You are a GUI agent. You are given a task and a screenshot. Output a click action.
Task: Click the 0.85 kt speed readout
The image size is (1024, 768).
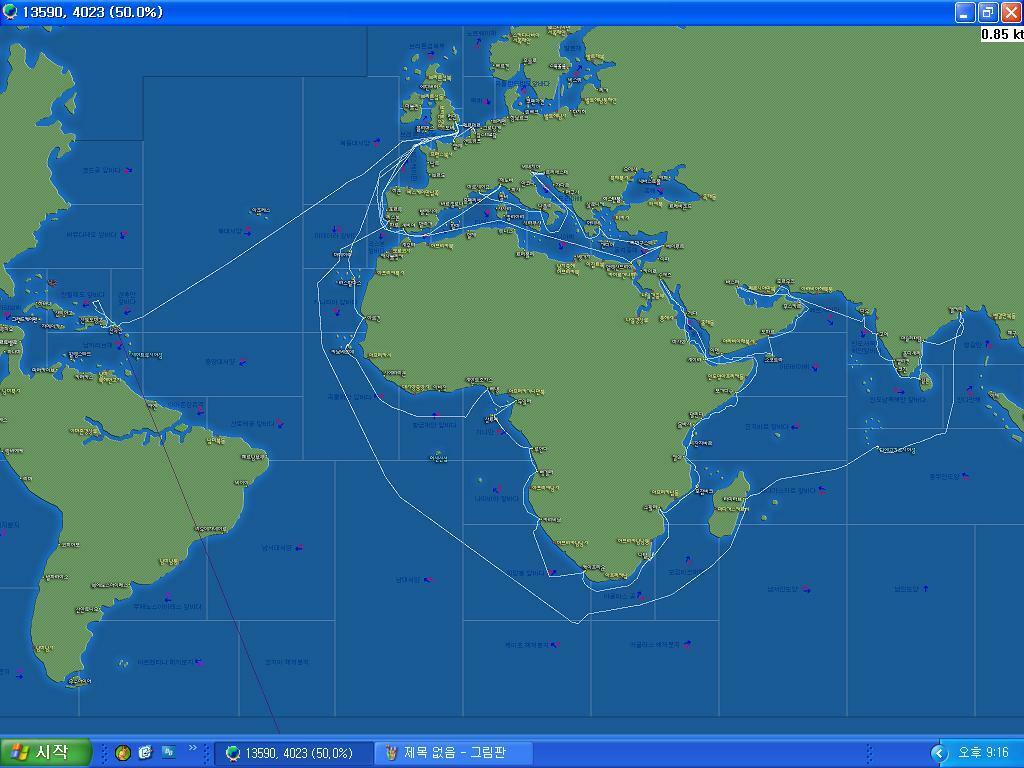(x=1001, y=34)
